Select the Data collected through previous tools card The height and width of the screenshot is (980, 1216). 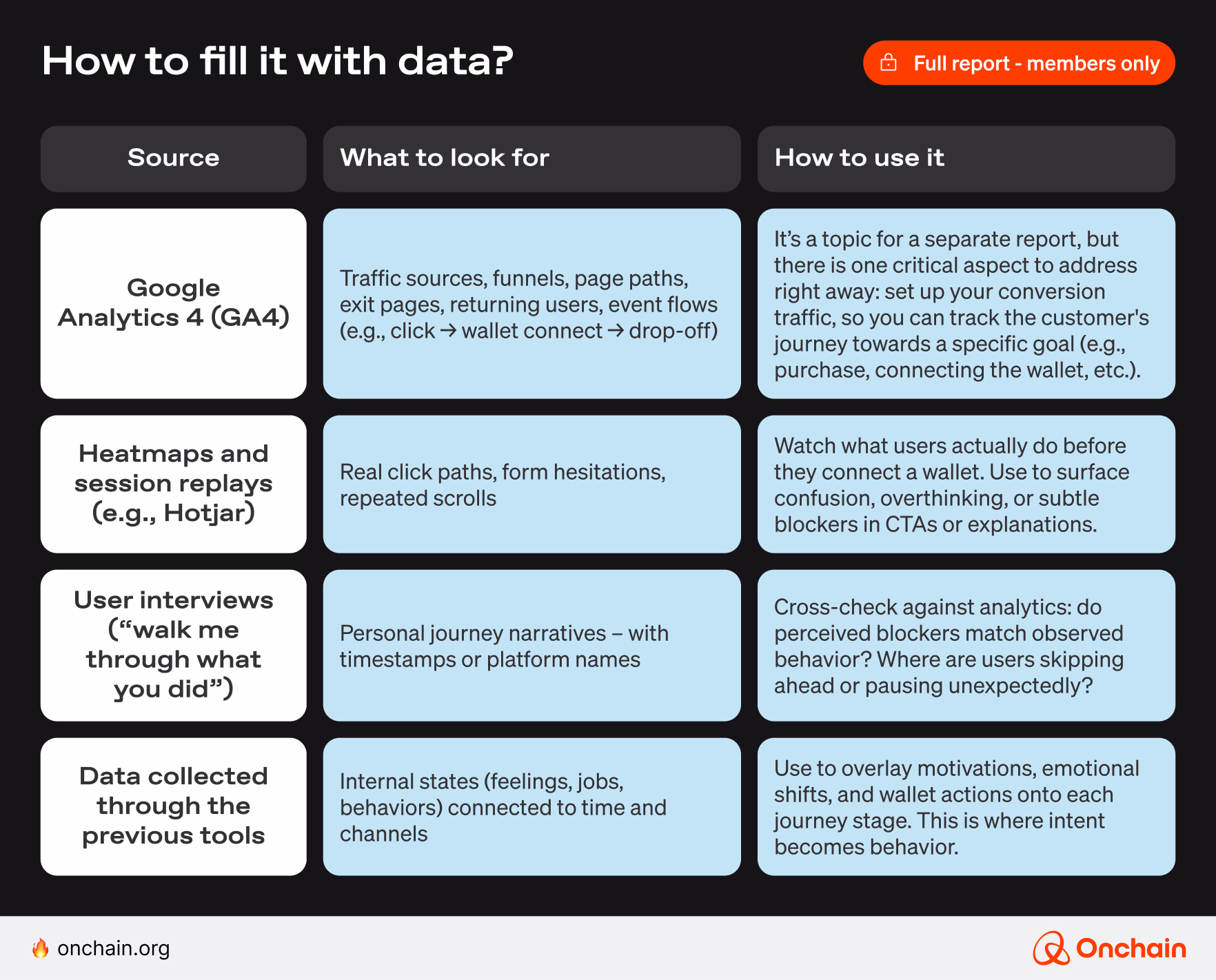(x=173, y=806)
